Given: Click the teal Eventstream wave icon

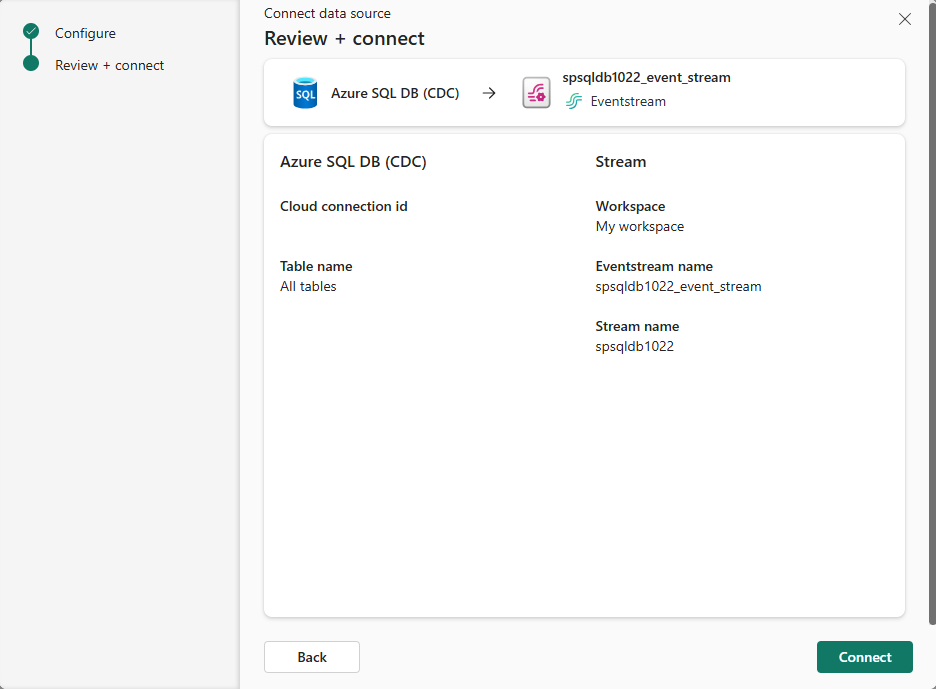Looking at the screenshot, I should click(x=573, y=101).
